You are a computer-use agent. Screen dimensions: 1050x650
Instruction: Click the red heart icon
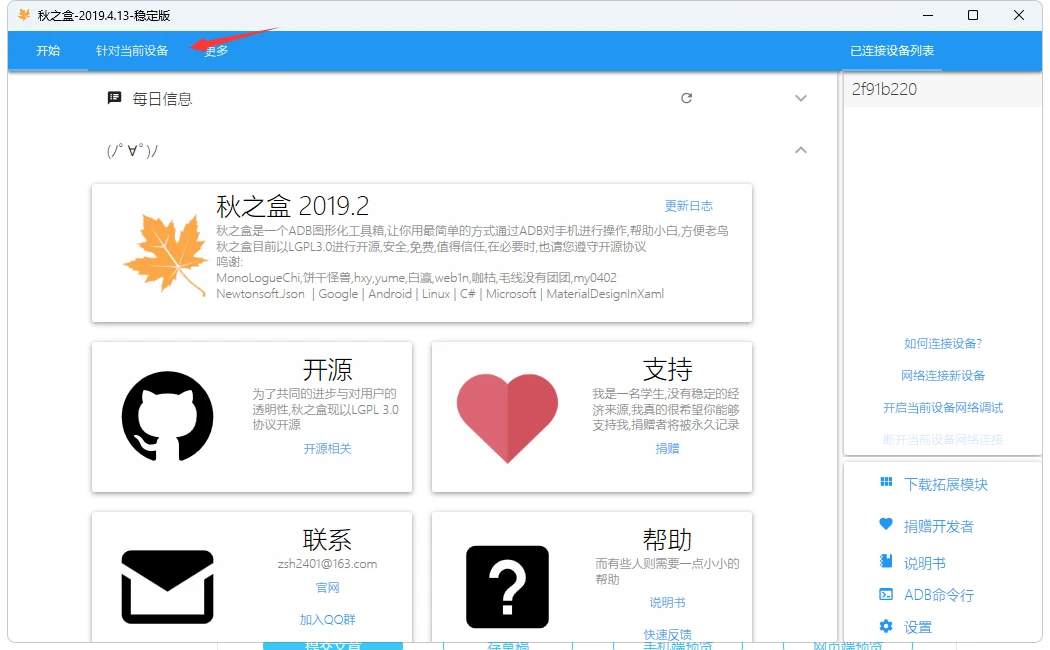pos(507,418)
